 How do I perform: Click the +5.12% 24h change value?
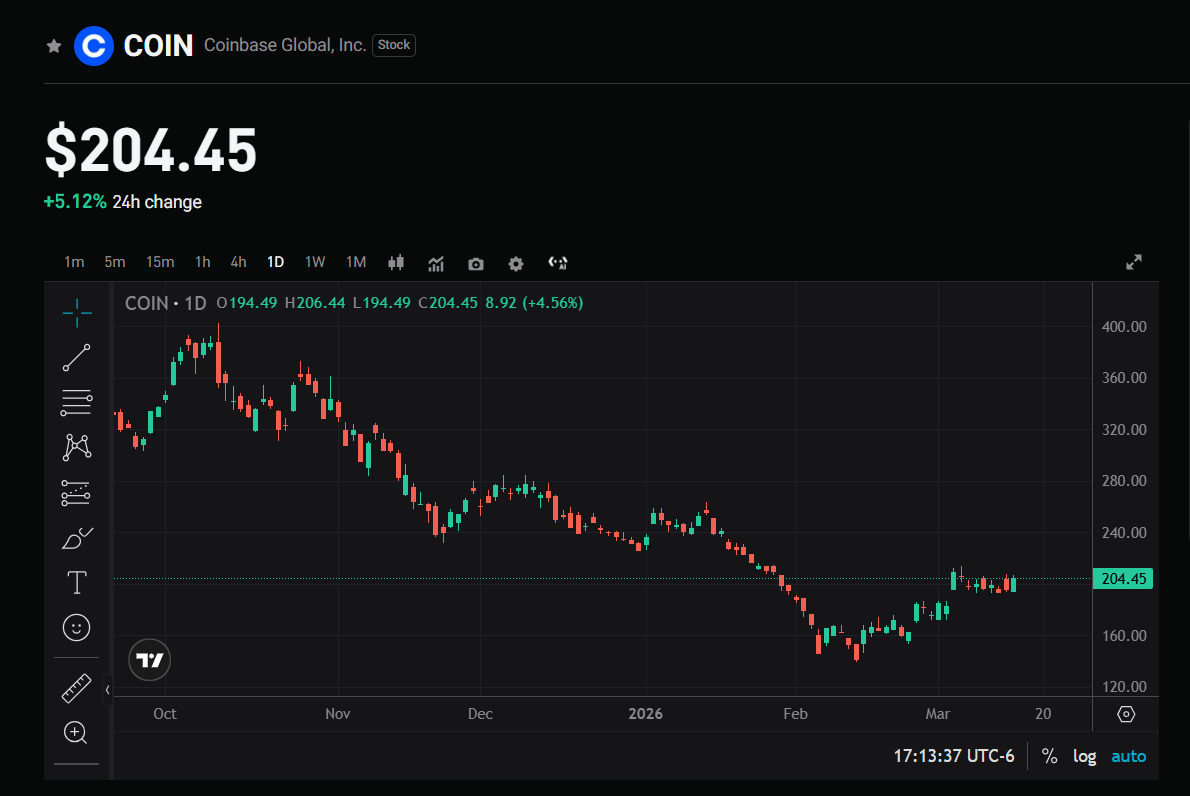[75, 201]
